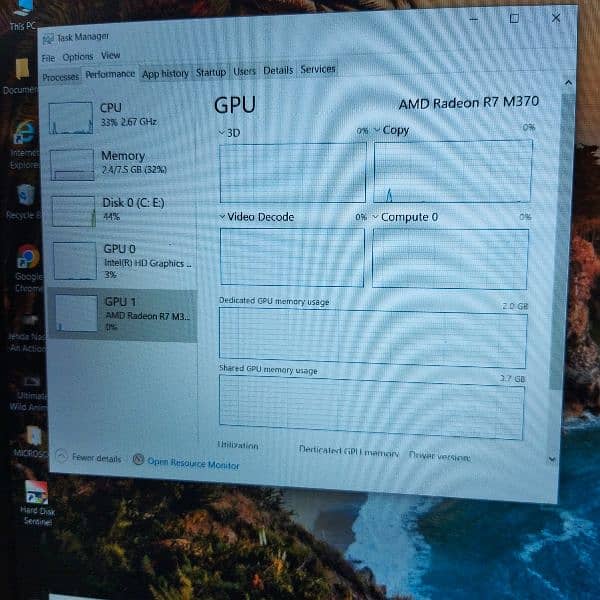The width and height of the screenshot is (600, 600).
Task: Click the Memory mini graph thumbnail
Action: [x=72, y=165]
